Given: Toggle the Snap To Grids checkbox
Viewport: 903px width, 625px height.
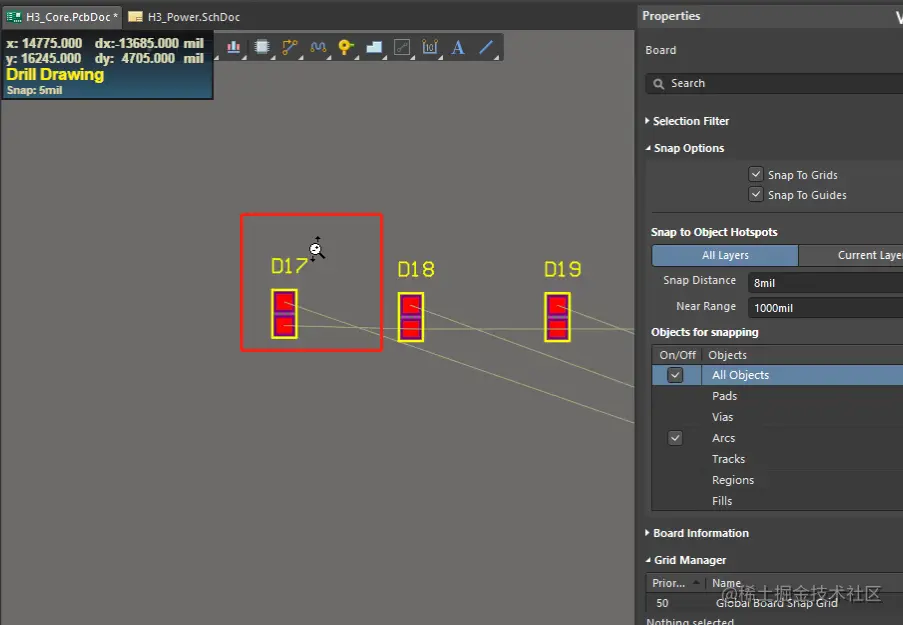Looking at the screenshot, I should click(756, 174).
